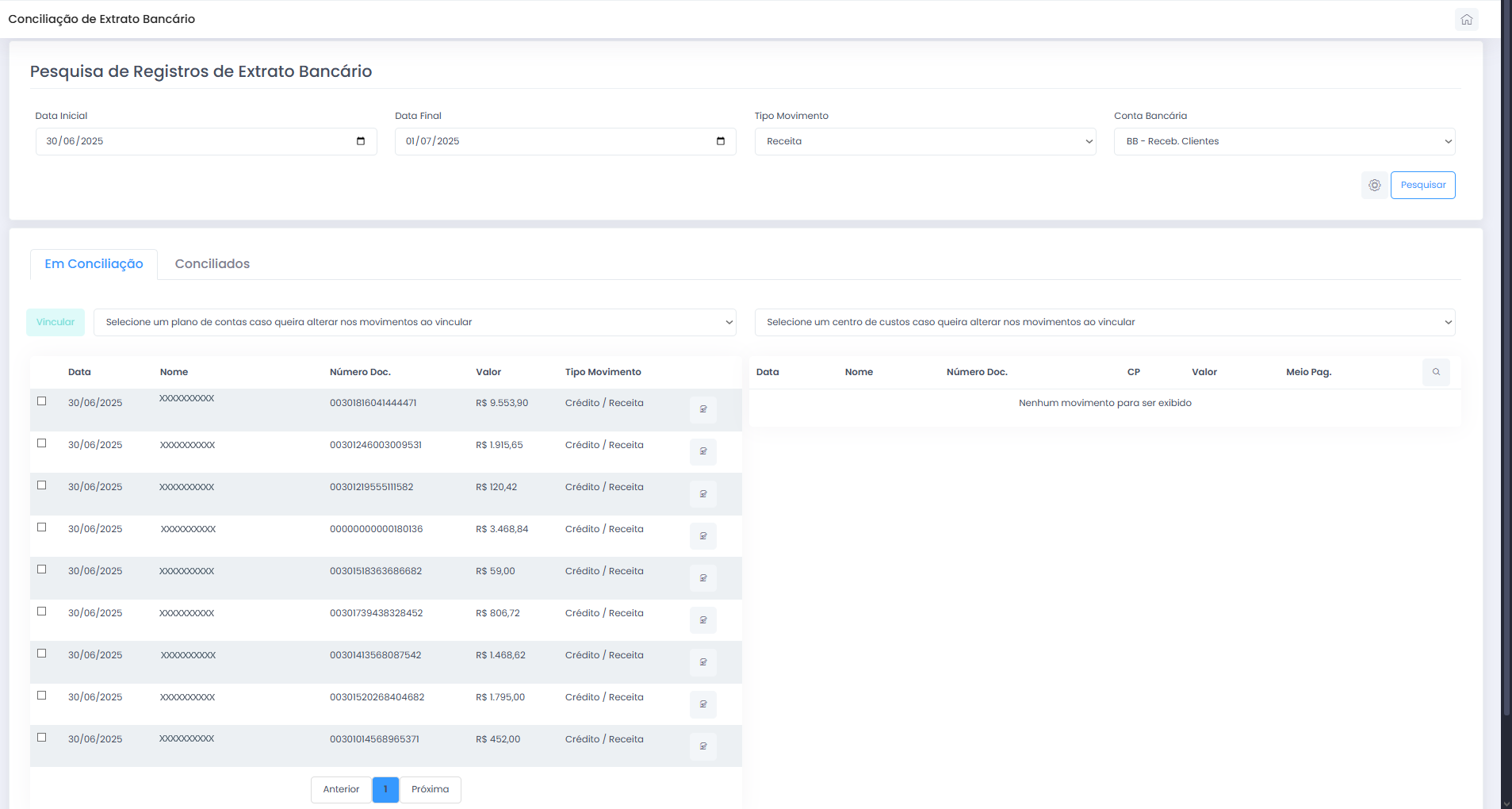Screen dimensions: 1512x809
Task: Open edit icon for R$ 9.553,90 row
Action: tap(702, 409)
